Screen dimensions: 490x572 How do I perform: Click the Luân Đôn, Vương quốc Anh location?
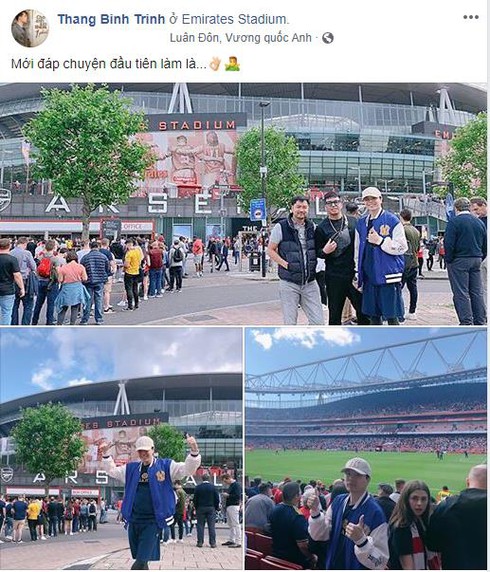click(x=240, y=38)
